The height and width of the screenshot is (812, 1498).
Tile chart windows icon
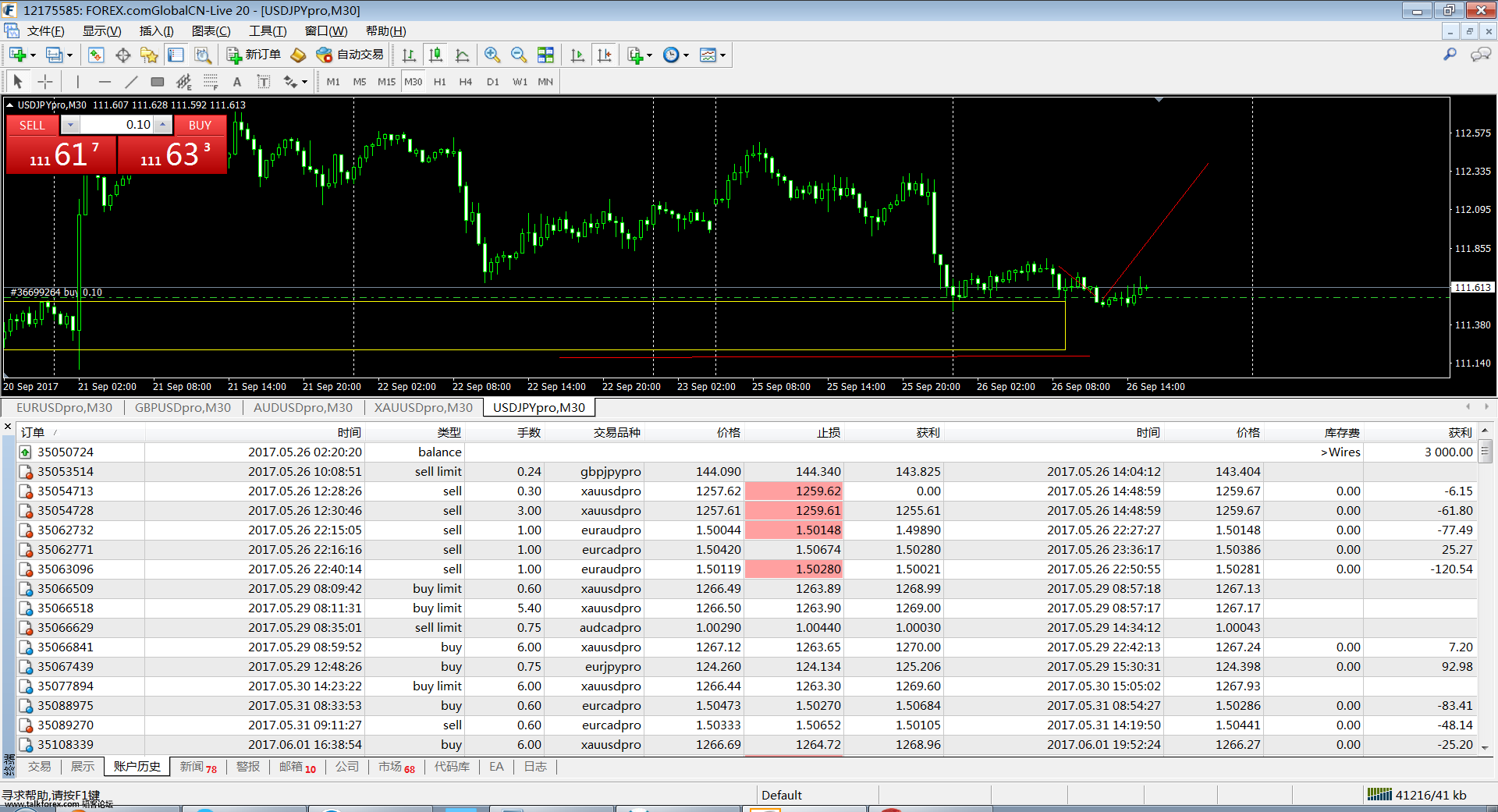point(545,55)
